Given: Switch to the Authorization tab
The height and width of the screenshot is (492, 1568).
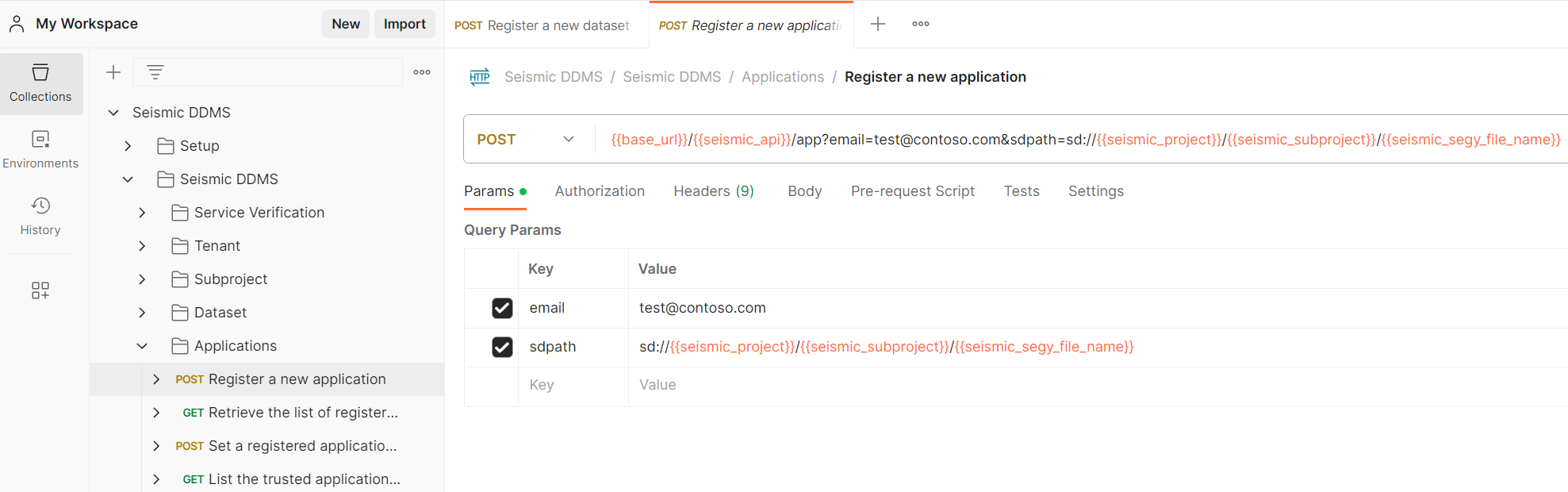Looking at the screenshot, I should (600, 191).
